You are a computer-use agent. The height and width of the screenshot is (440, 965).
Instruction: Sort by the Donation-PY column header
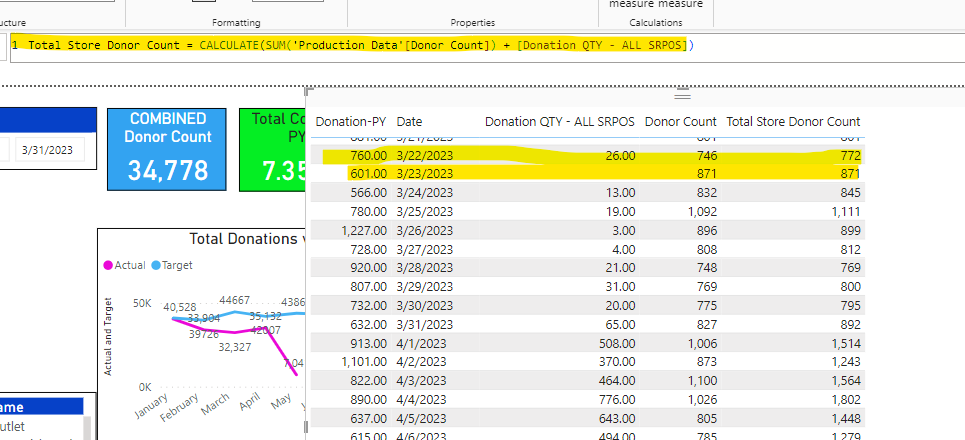[351, 122]
